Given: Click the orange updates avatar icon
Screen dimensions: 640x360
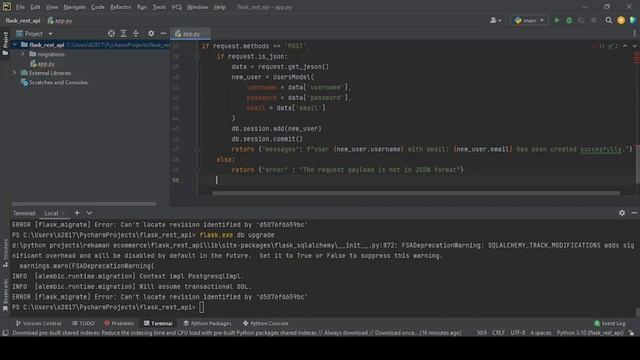Looking at the screenshot, I should pos(621,20).
